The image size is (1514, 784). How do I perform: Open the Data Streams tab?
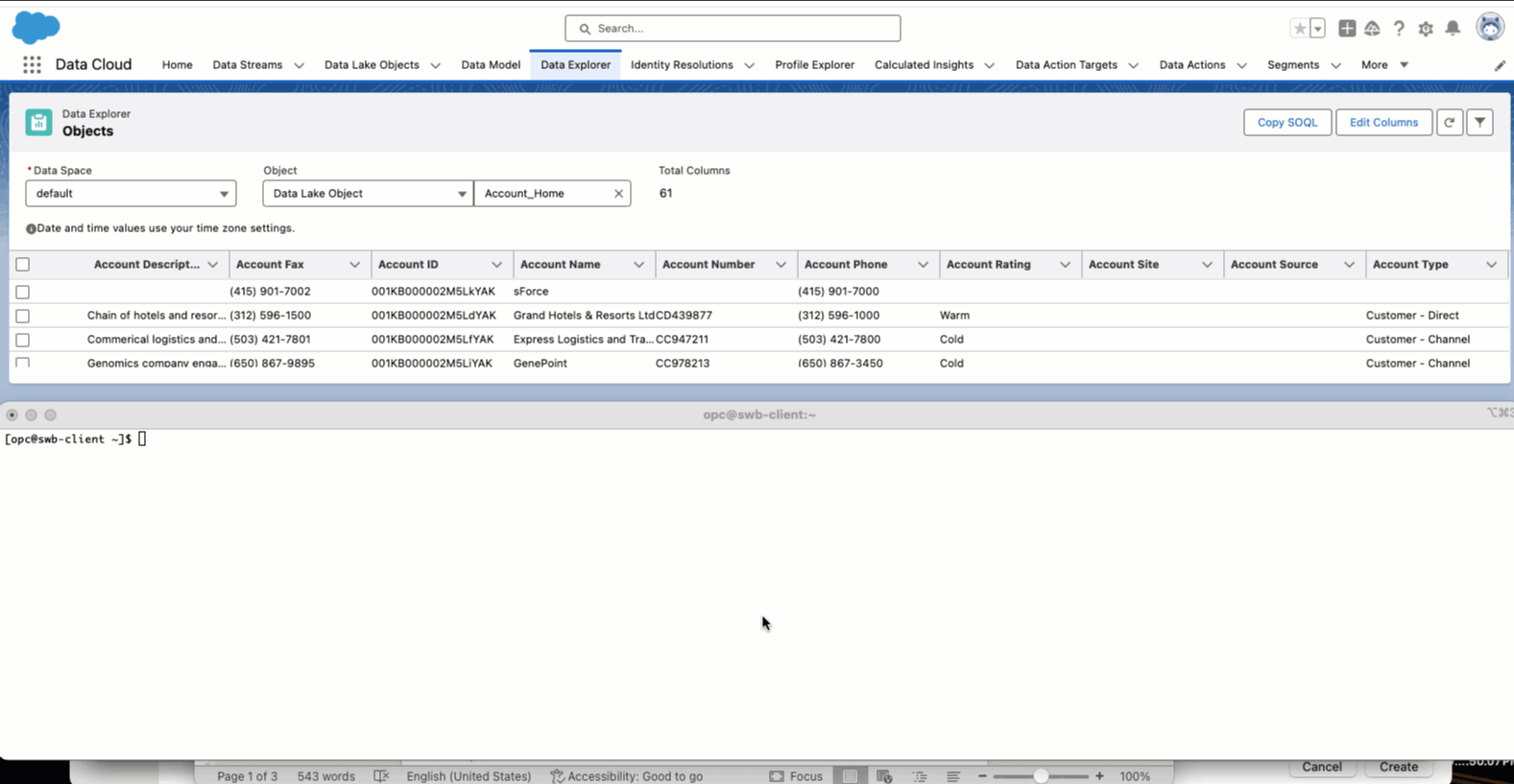pyautogui.click(x=247, y=65)
